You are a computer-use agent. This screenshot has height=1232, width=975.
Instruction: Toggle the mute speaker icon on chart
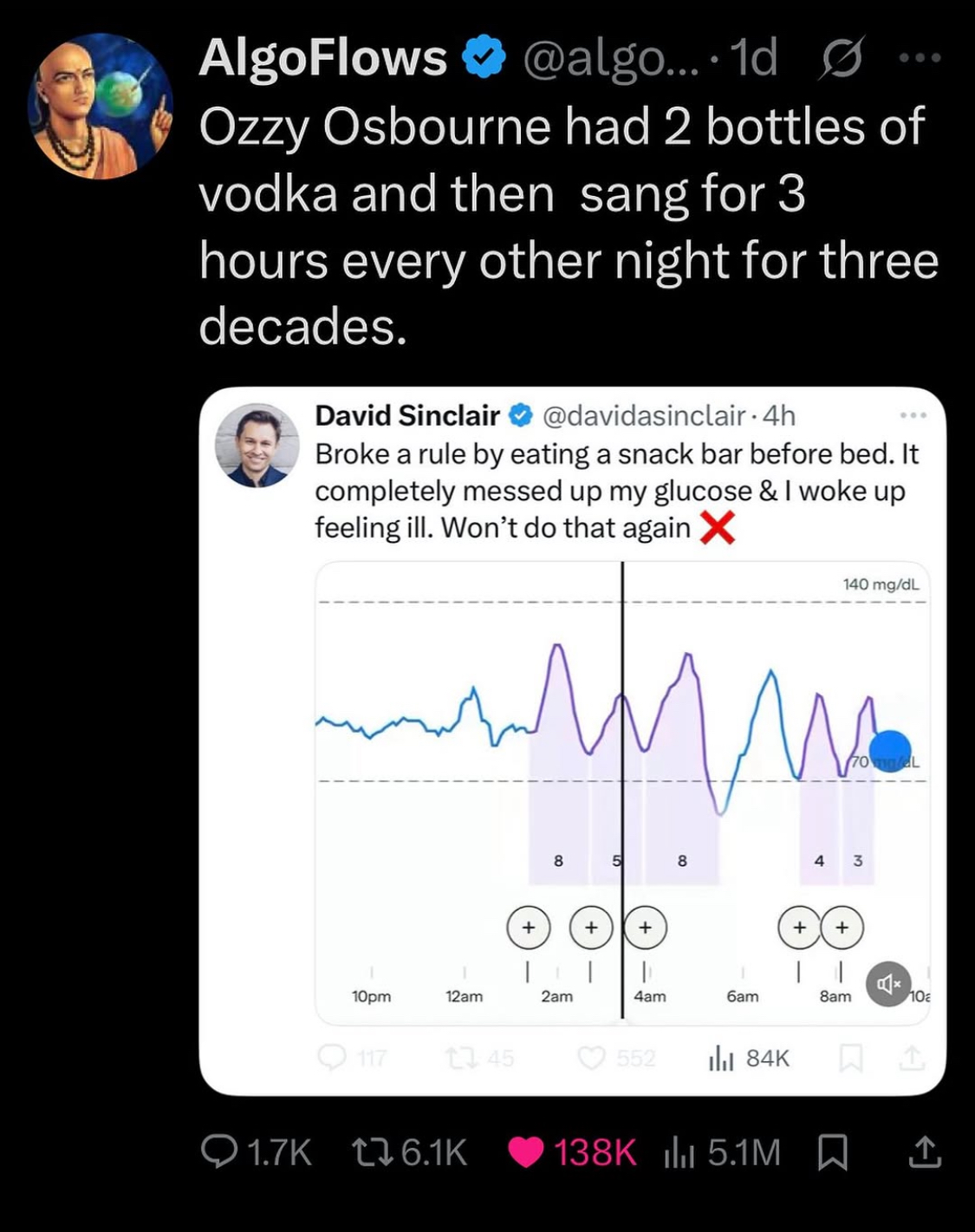coord(888,984)
